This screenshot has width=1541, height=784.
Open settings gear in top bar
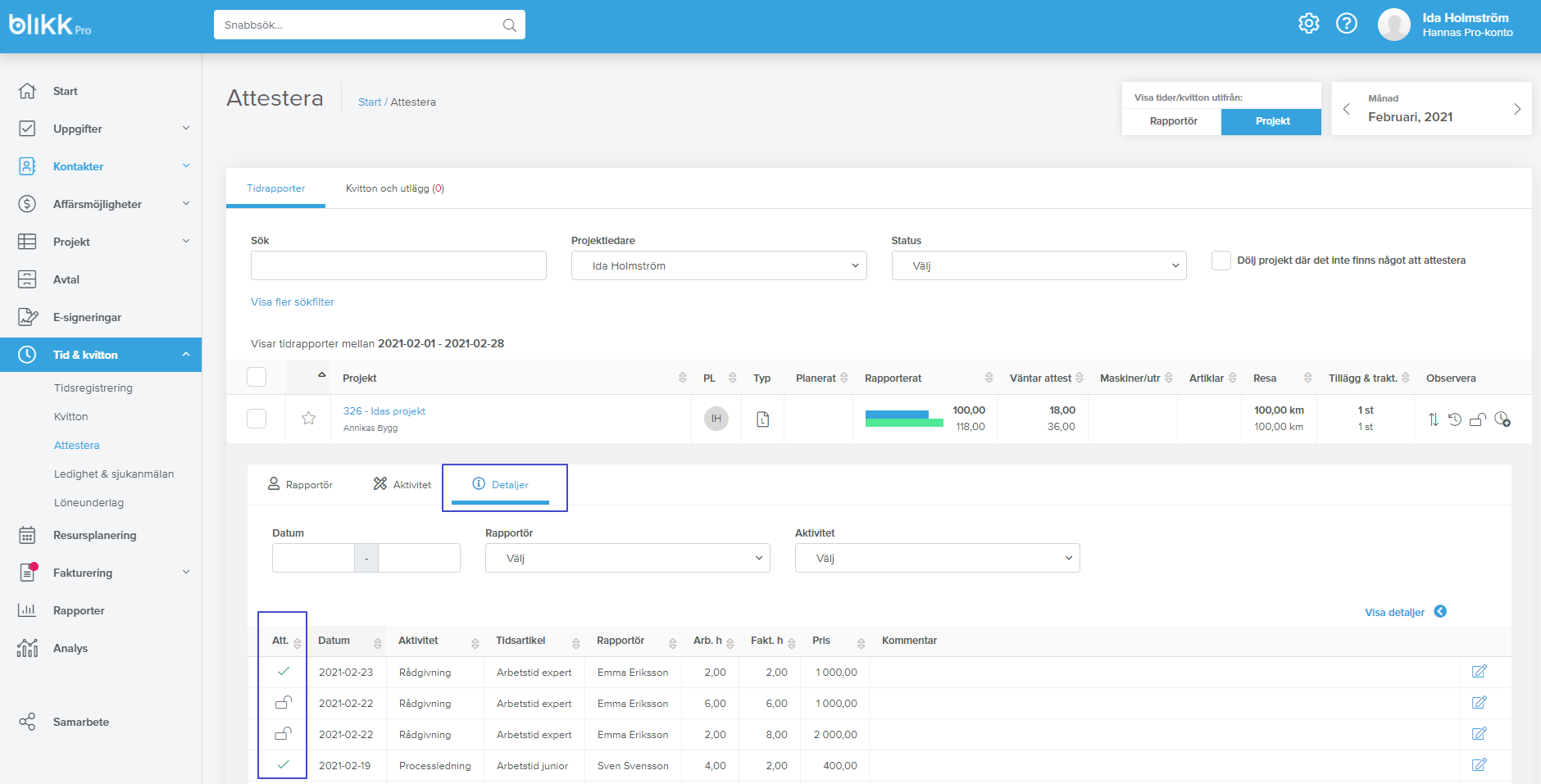pos(1309,24)
